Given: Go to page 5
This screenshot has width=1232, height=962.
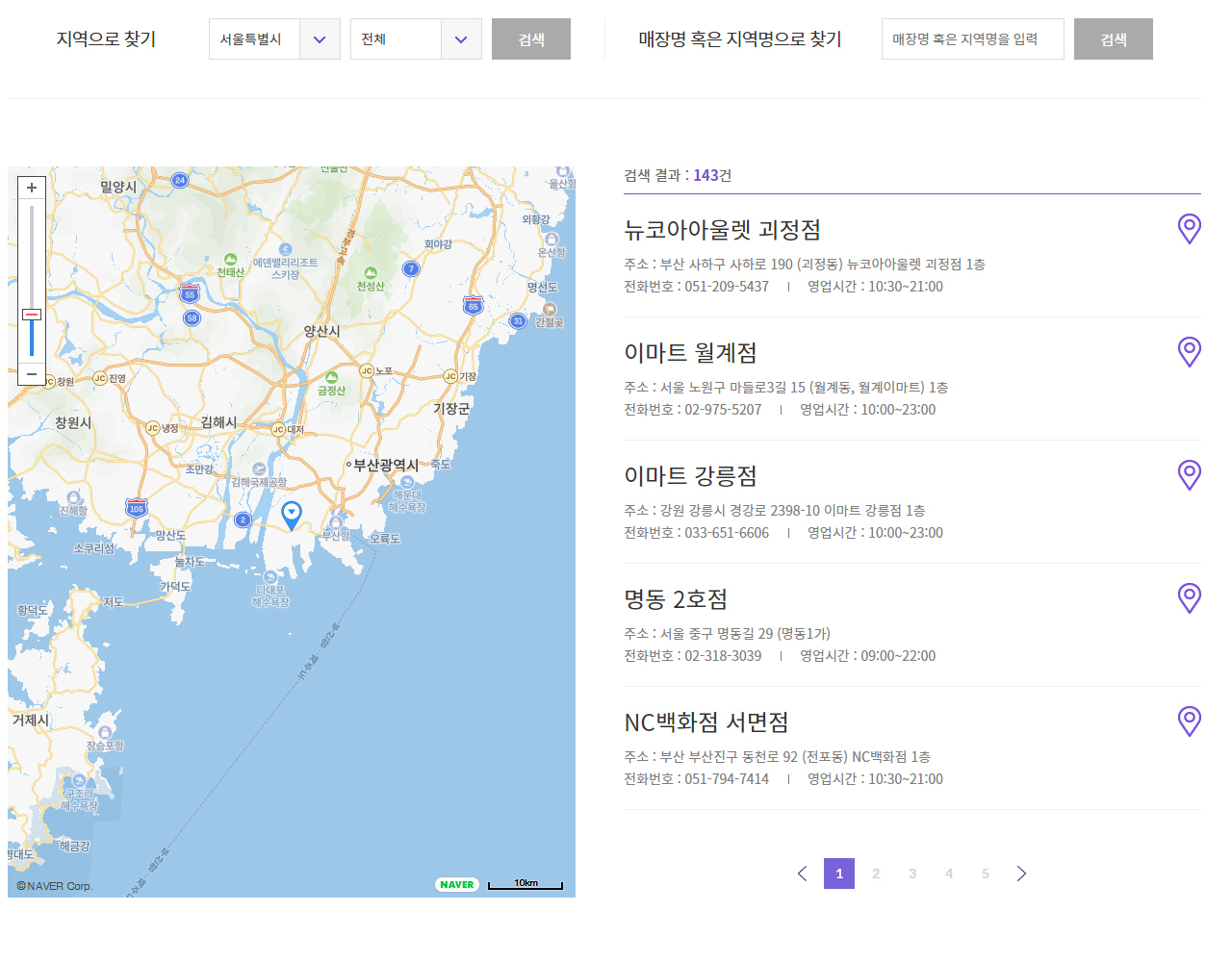Looking at the screenshot, I should pyautogui.click(x=986, y=873).
